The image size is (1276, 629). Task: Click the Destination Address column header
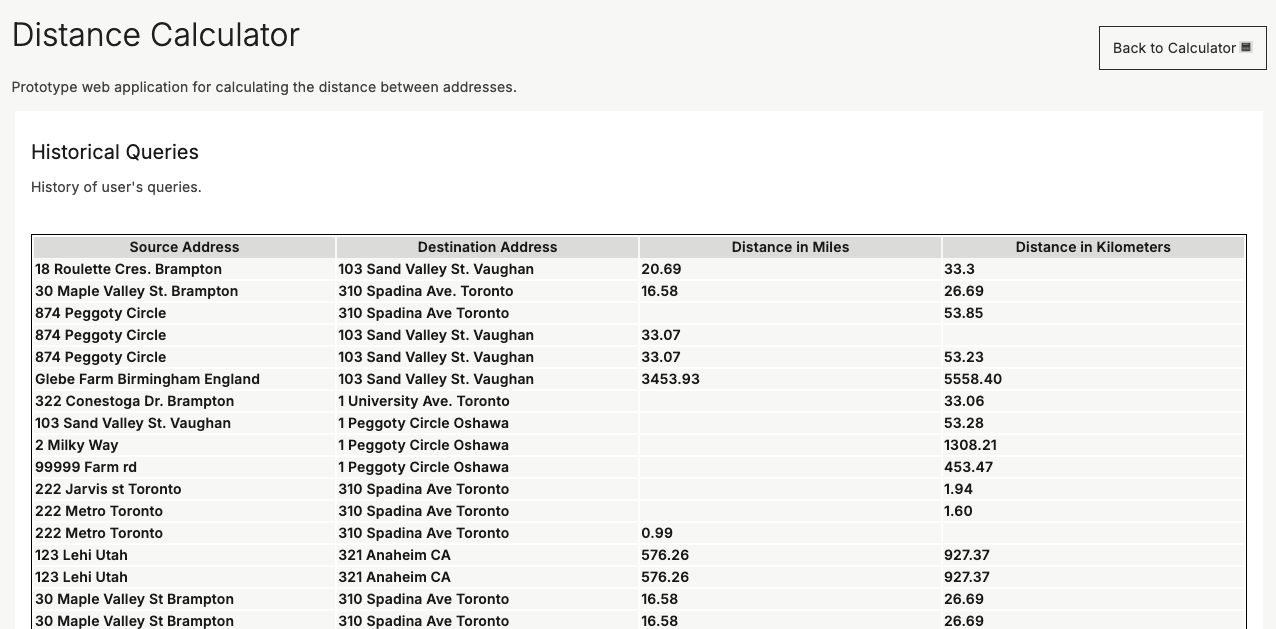point(487,247)
